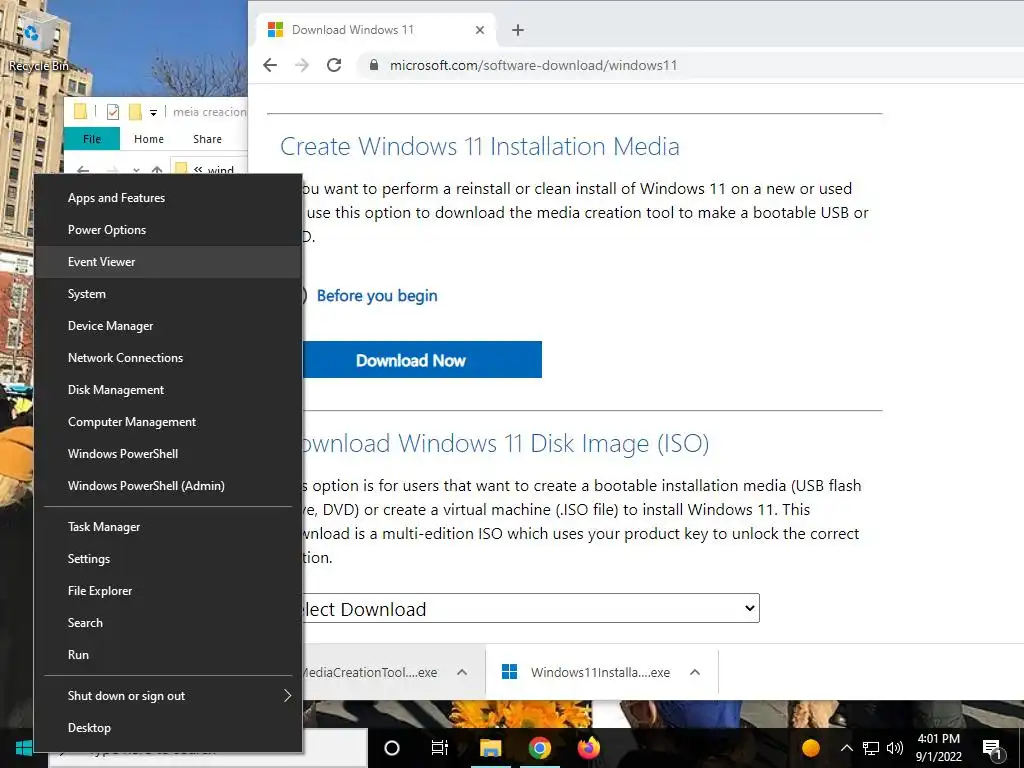Click the new folder icon in Explorer title bar
1024x768 pixels.
135,112
